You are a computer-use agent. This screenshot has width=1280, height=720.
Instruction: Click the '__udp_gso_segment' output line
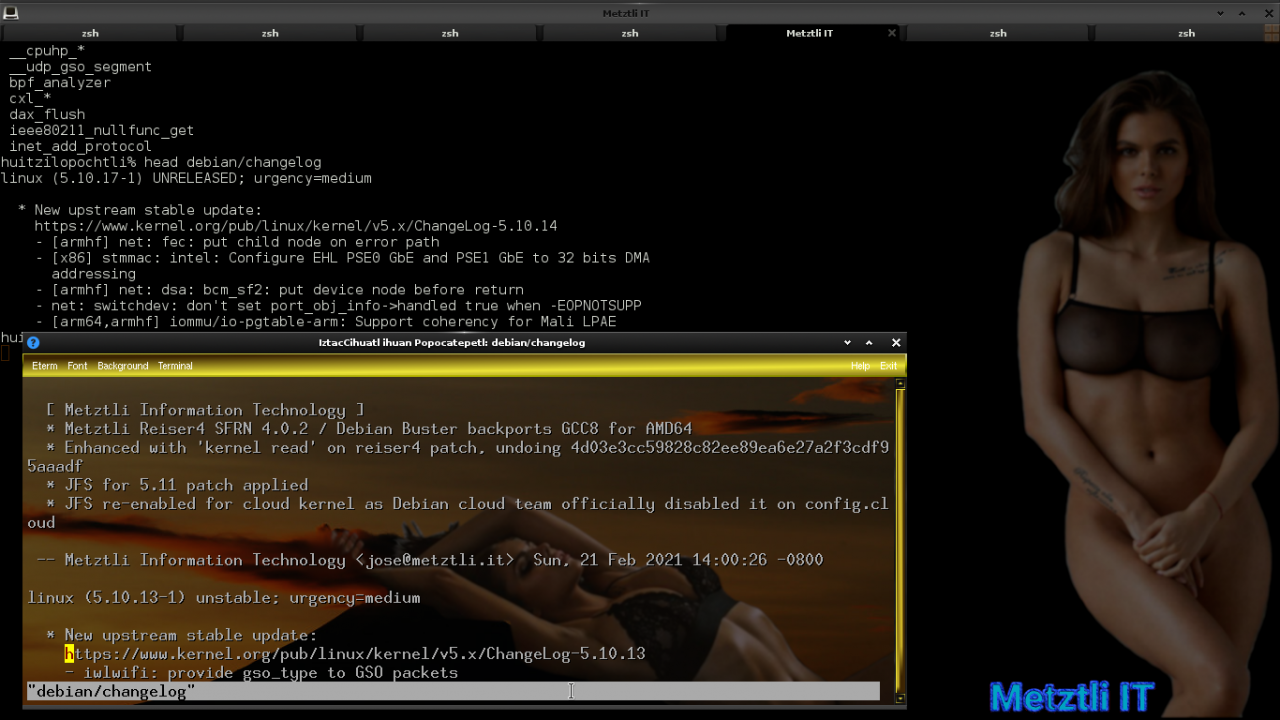pos(81,67)
